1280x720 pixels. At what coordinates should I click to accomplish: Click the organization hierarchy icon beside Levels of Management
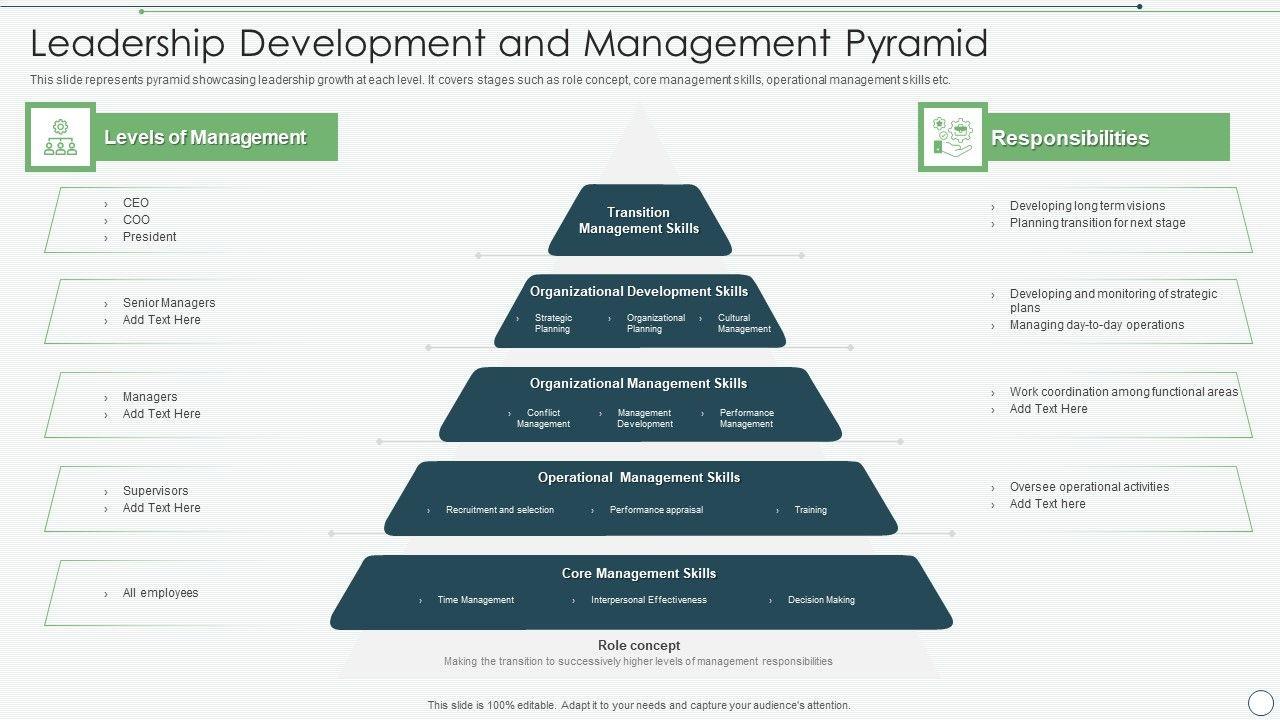pos(60,137)
